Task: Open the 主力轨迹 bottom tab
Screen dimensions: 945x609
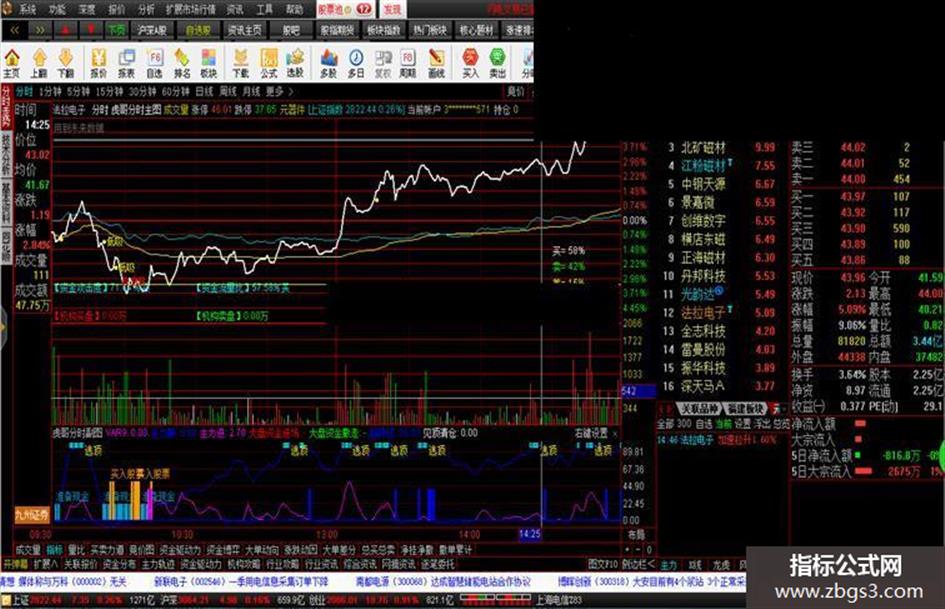Action: point(159,565)
